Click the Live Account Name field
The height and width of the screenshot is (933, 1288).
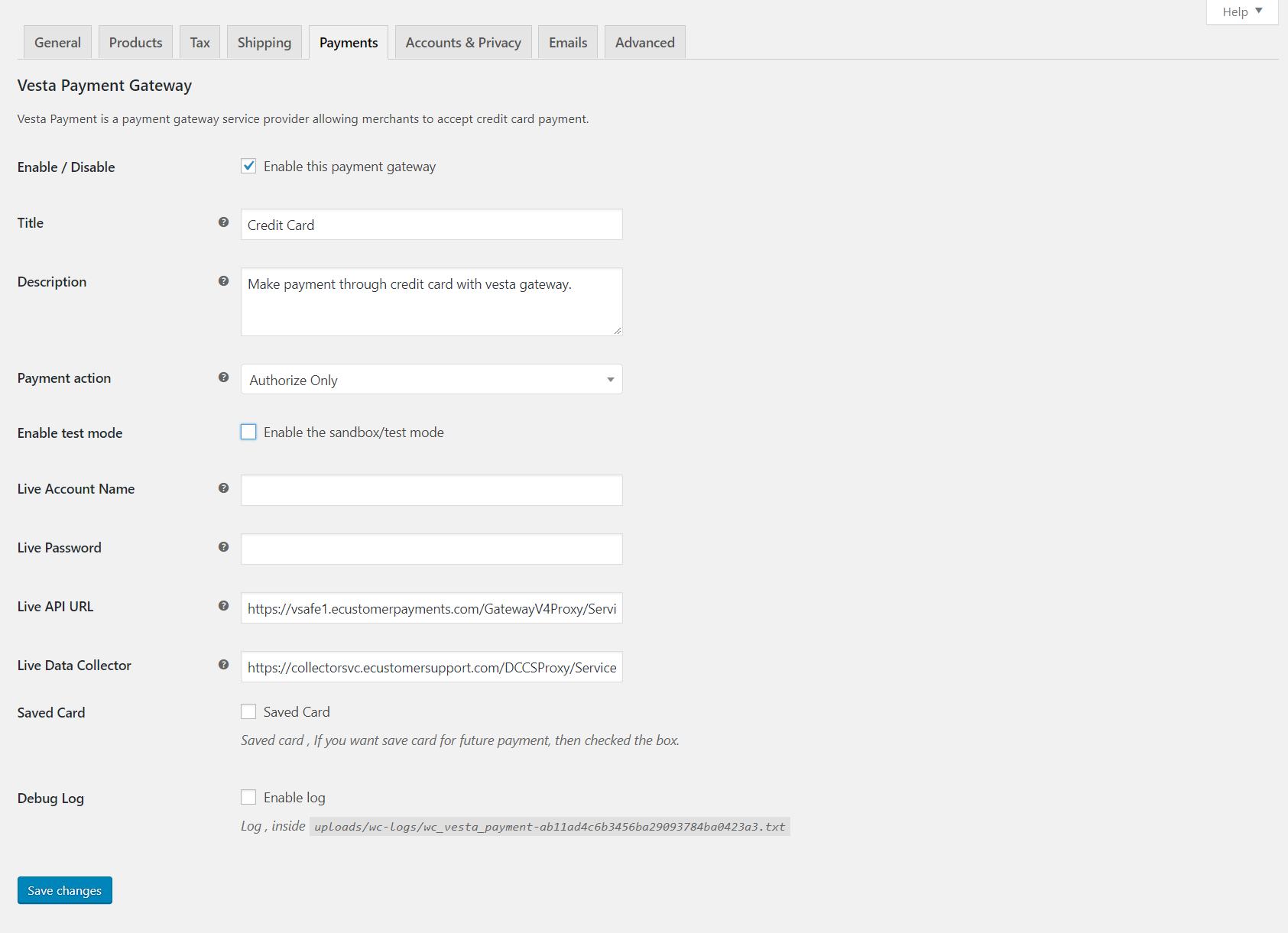coord(431,490)
